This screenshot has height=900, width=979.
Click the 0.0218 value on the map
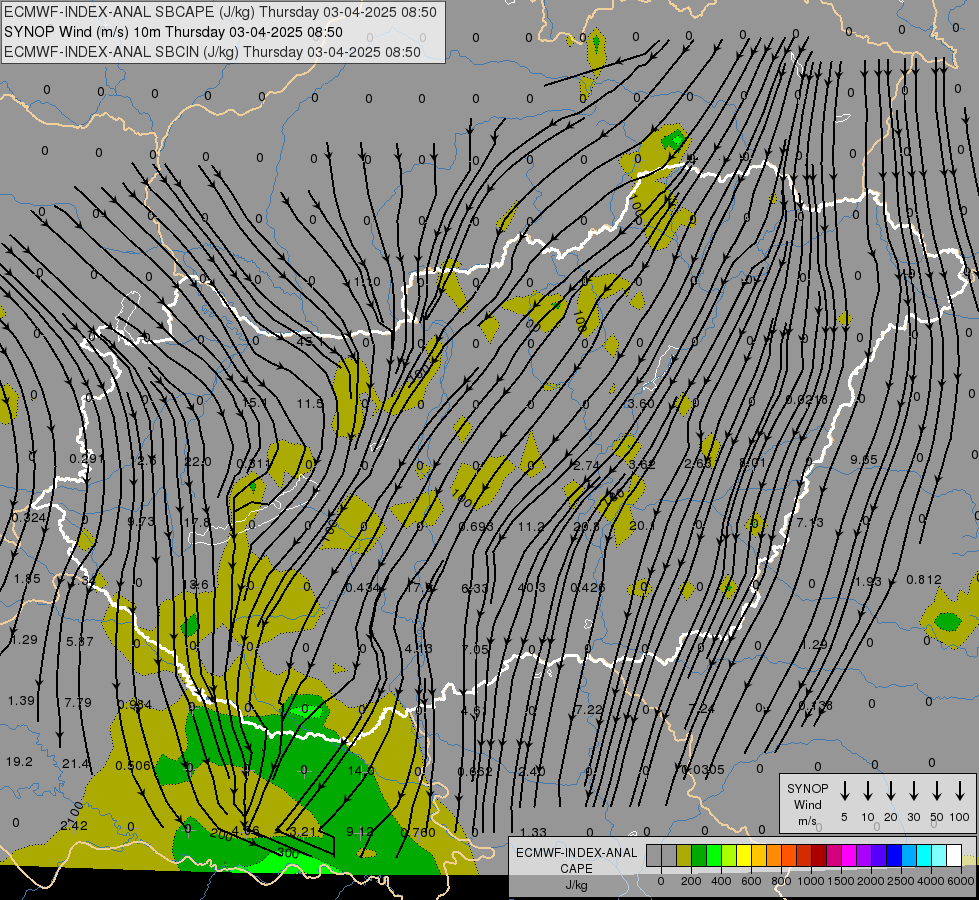(807, 399)
